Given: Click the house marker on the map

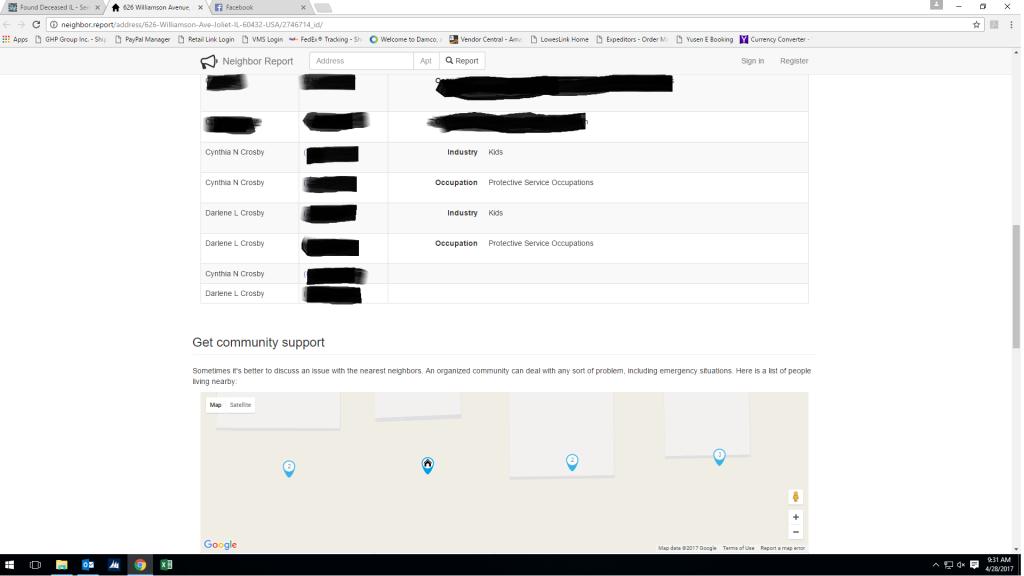Looking at the screenshot, I should tap(428, 464).
